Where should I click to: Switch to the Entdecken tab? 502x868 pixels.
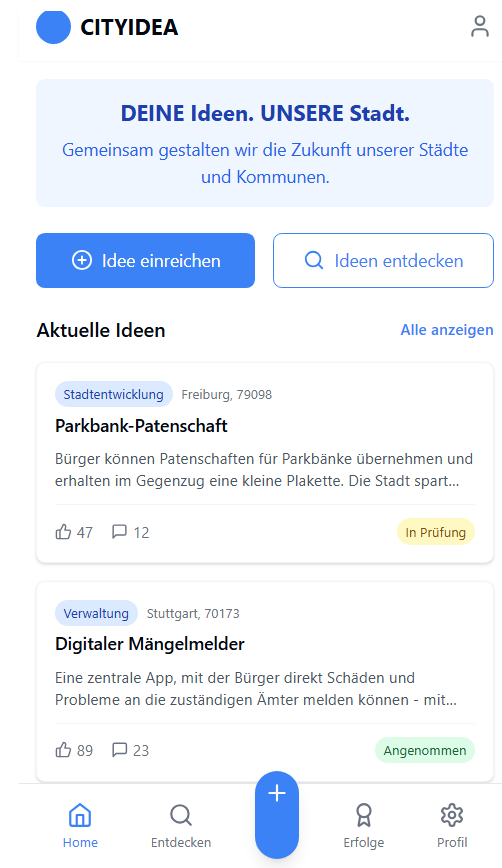(x=181, y=826)
